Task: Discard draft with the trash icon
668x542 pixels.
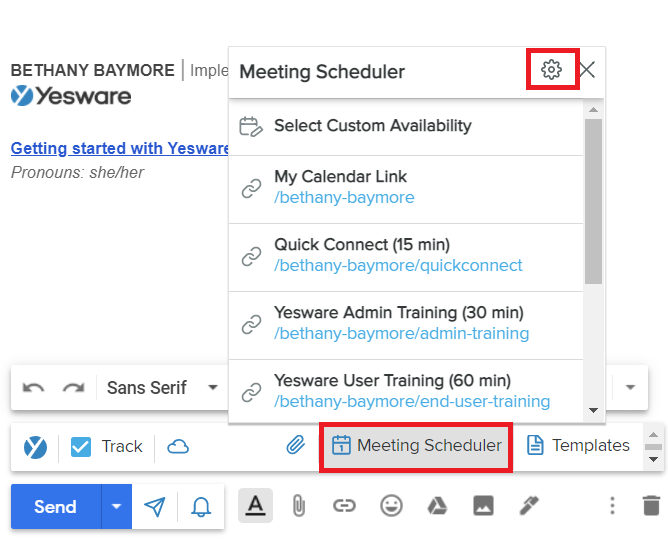Action: (651, 506)
